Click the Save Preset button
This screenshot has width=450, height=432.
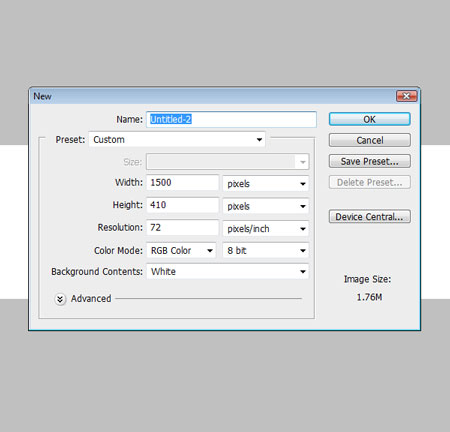[369, 161]
